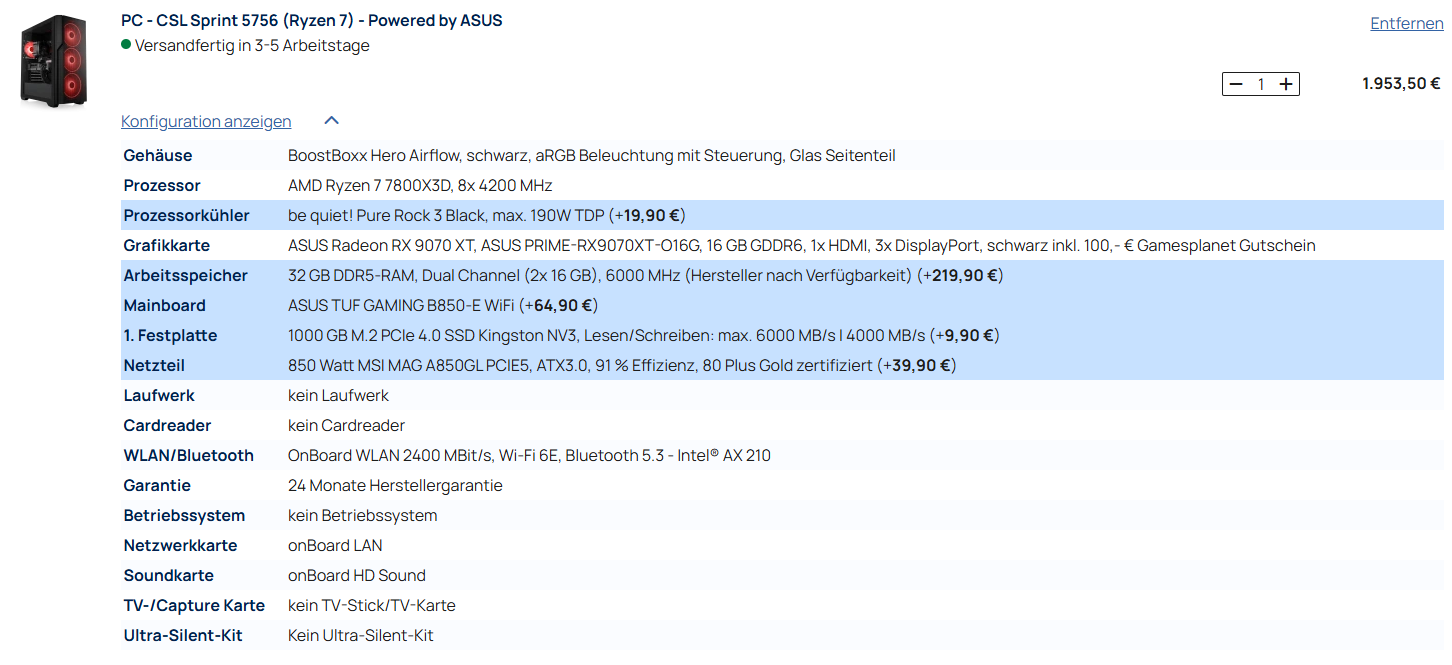Click the 32 GB DDR5-RAM value

point(646,275)
